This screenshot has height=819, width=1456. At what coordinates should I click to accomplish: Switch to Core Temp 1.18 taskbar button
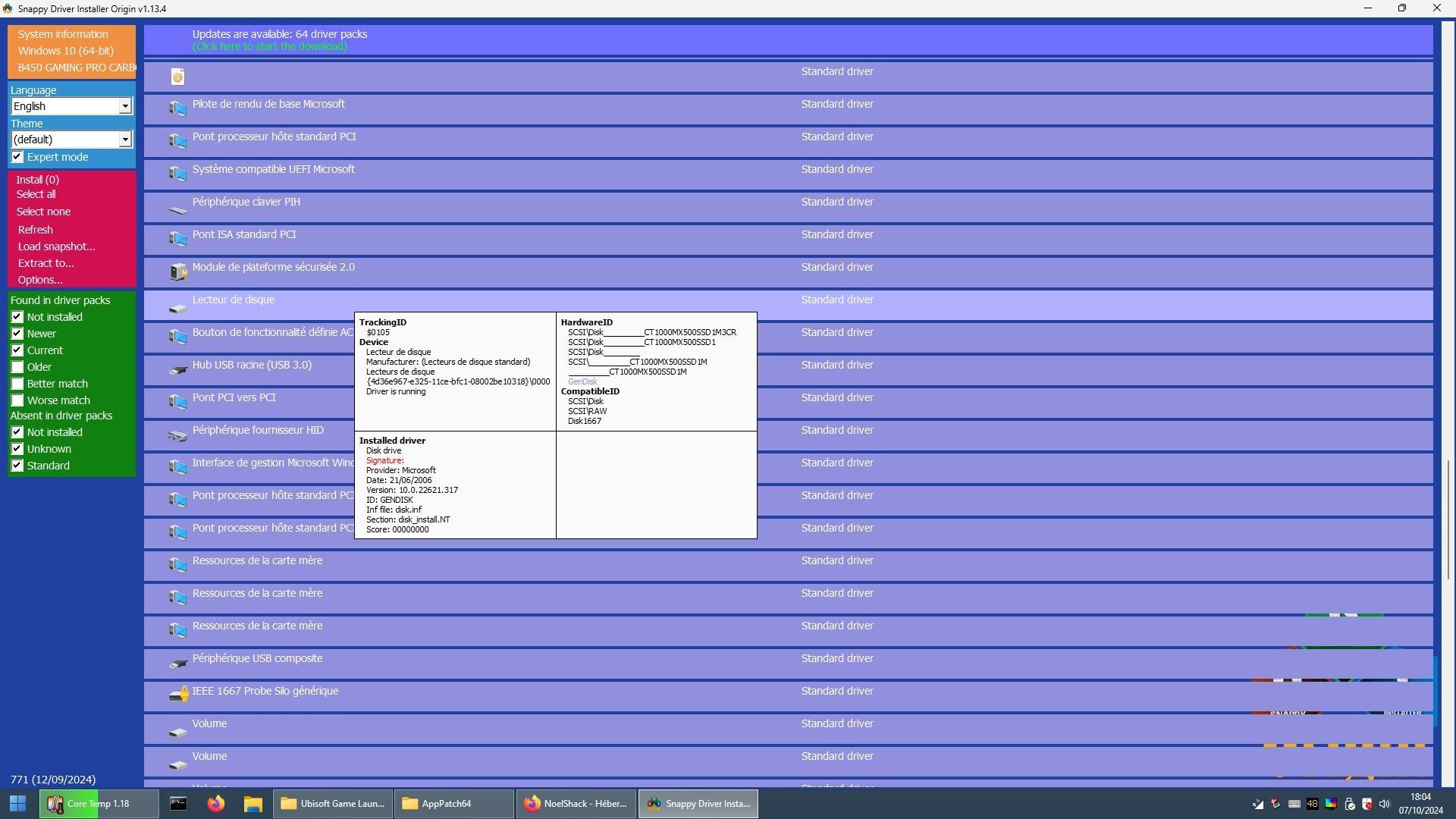pos(99,803)
